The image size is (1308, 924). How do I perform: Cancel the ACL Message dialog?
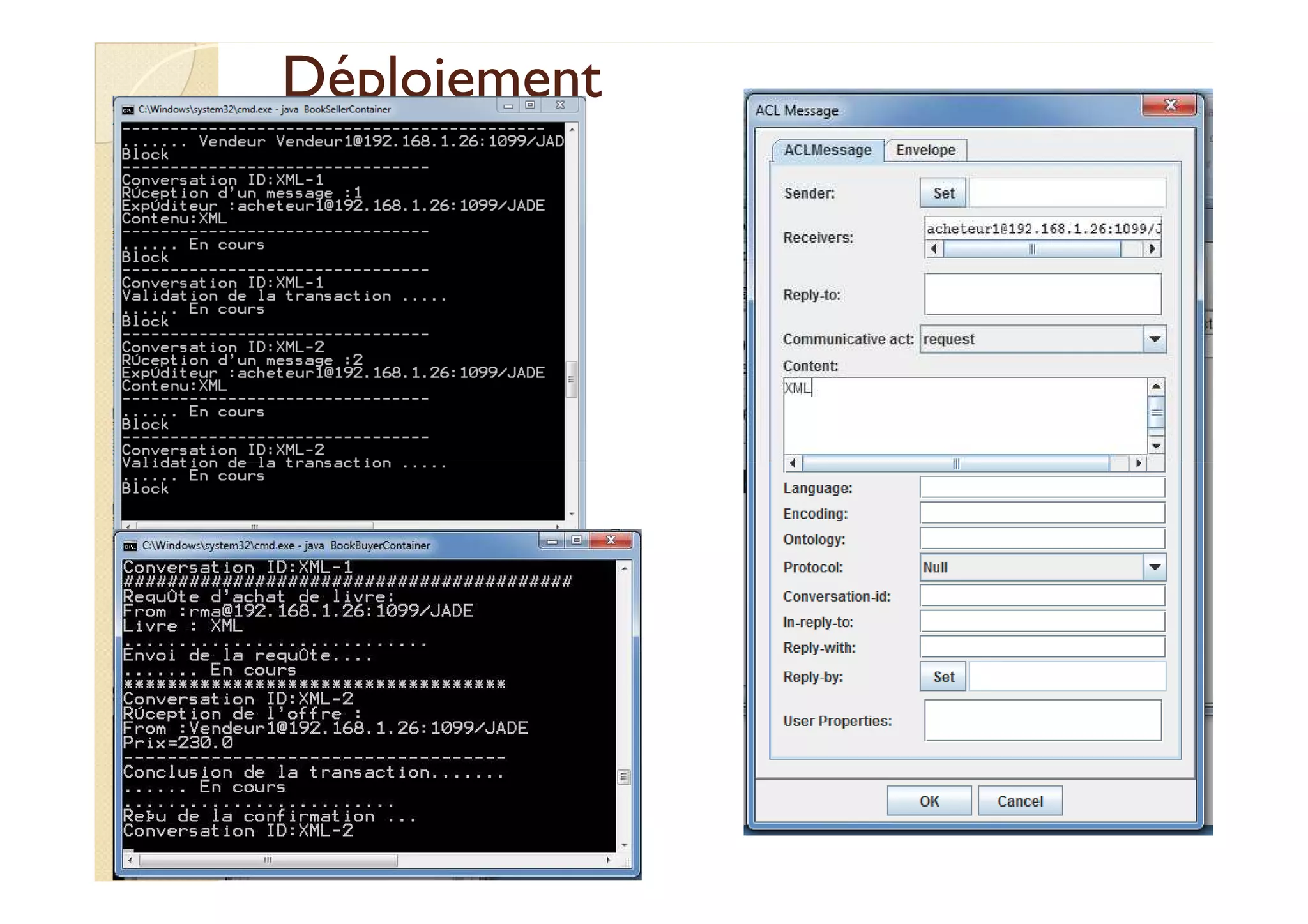click(1019, 801)
